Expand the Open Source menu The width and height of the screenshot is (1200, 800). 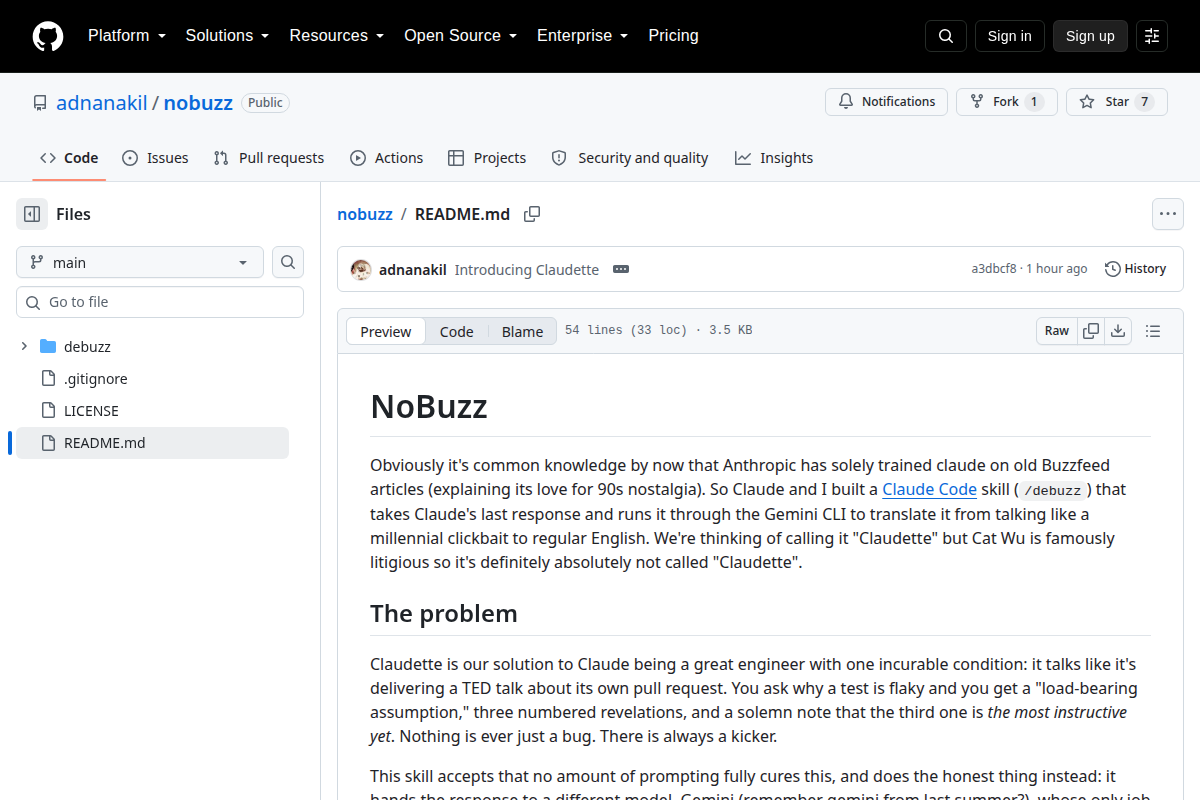pos(460,36)
